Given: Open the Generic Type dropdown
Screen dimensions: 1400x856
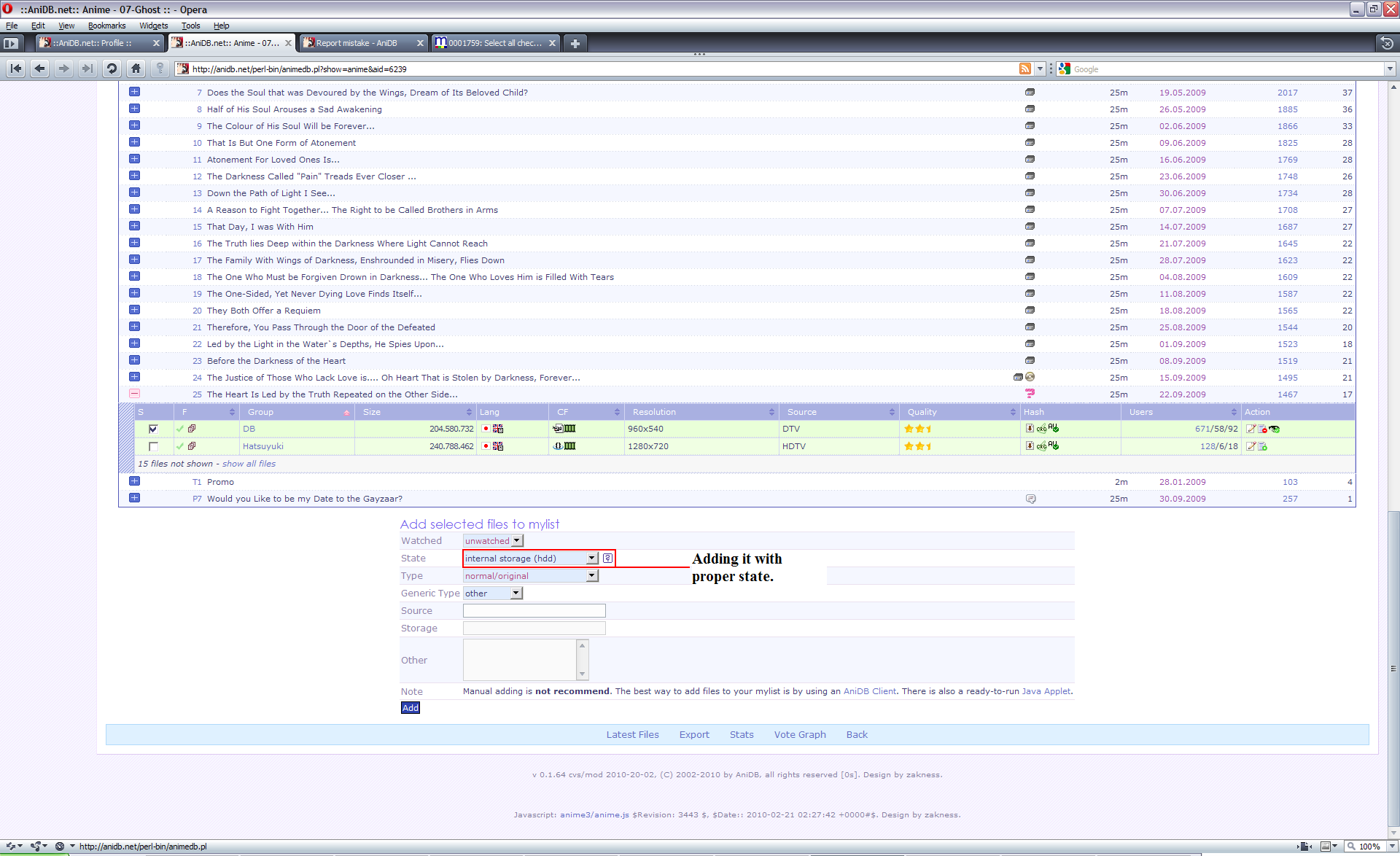Looking at the screenshot, I should (493, 593).
